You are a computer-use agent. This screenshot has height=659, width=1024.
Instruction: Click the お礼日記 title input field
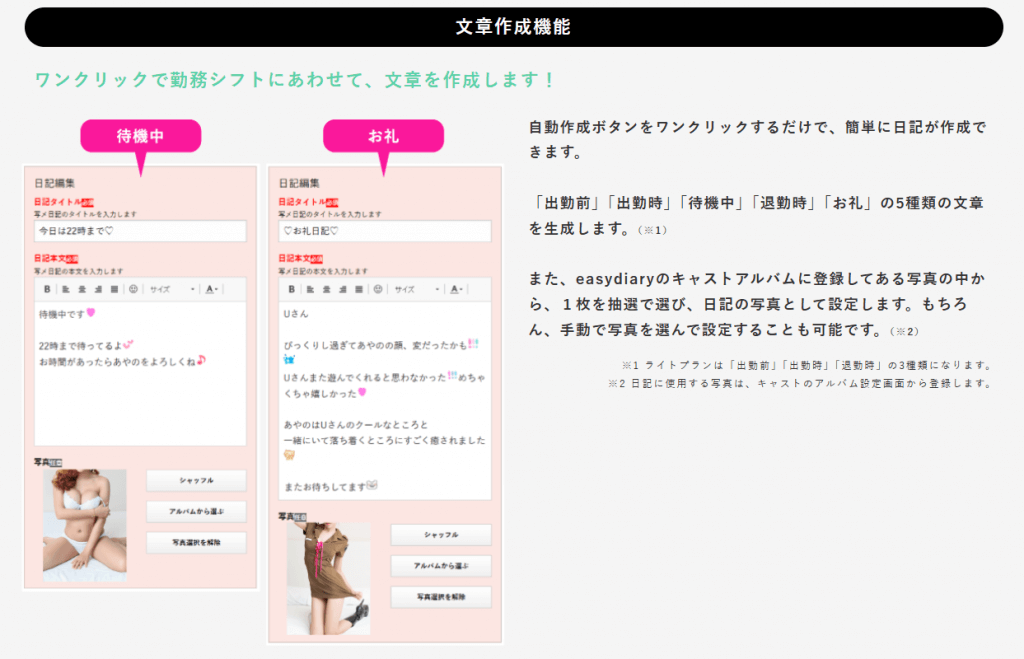point(384,231)
